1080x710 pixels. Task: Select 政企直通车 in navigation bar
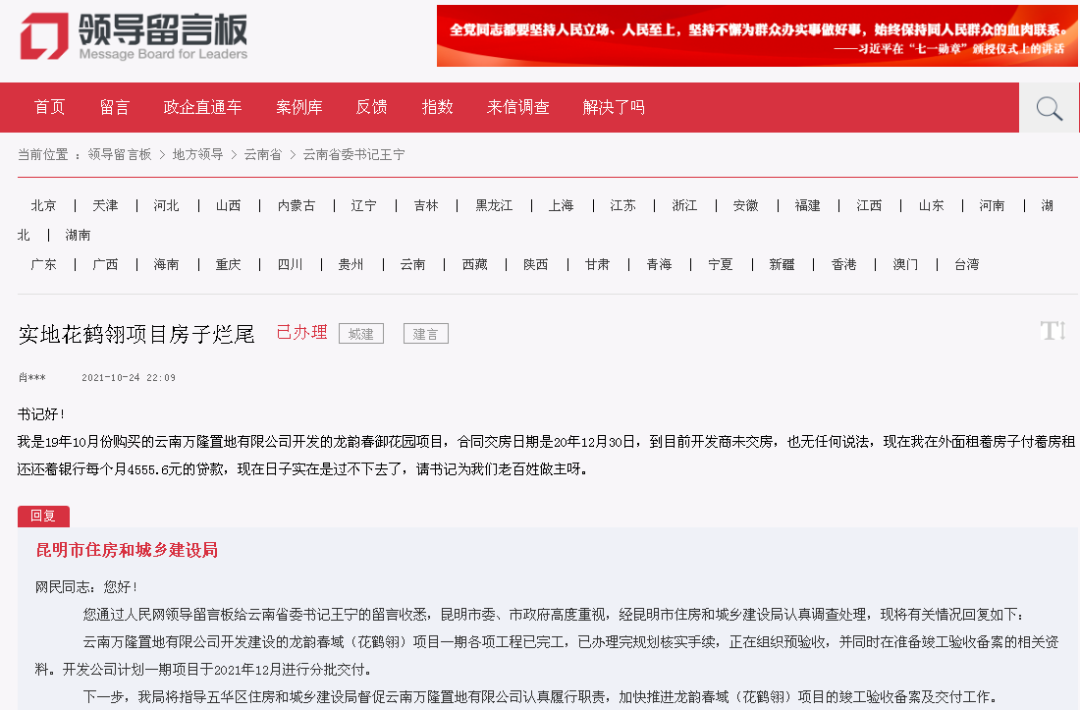[202, 107]
